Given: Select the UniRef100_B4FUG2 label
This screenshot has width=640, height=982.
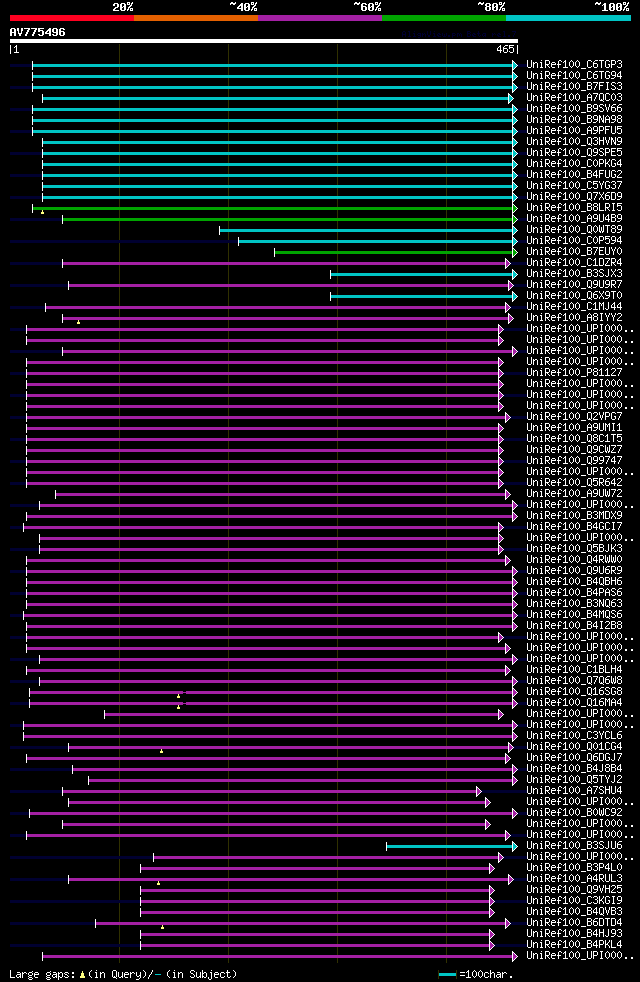Looking at the screenshot, I should pos(574,175).
